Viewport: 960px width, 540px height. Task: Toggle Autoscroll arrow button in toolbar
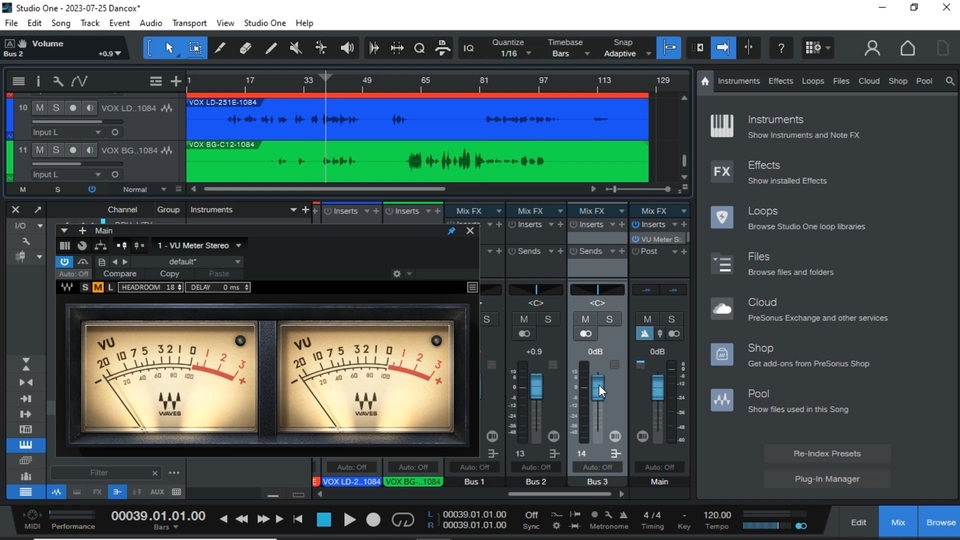point(722,48)
